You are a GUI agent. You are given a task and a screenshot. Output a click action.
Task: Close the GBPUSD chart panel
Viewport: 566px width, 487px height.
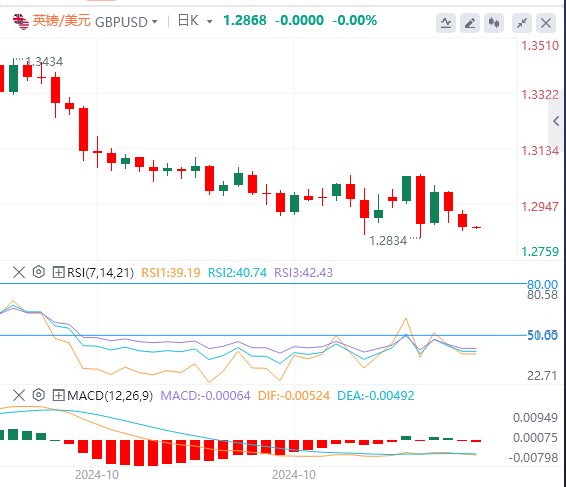(x=546, y=23)
